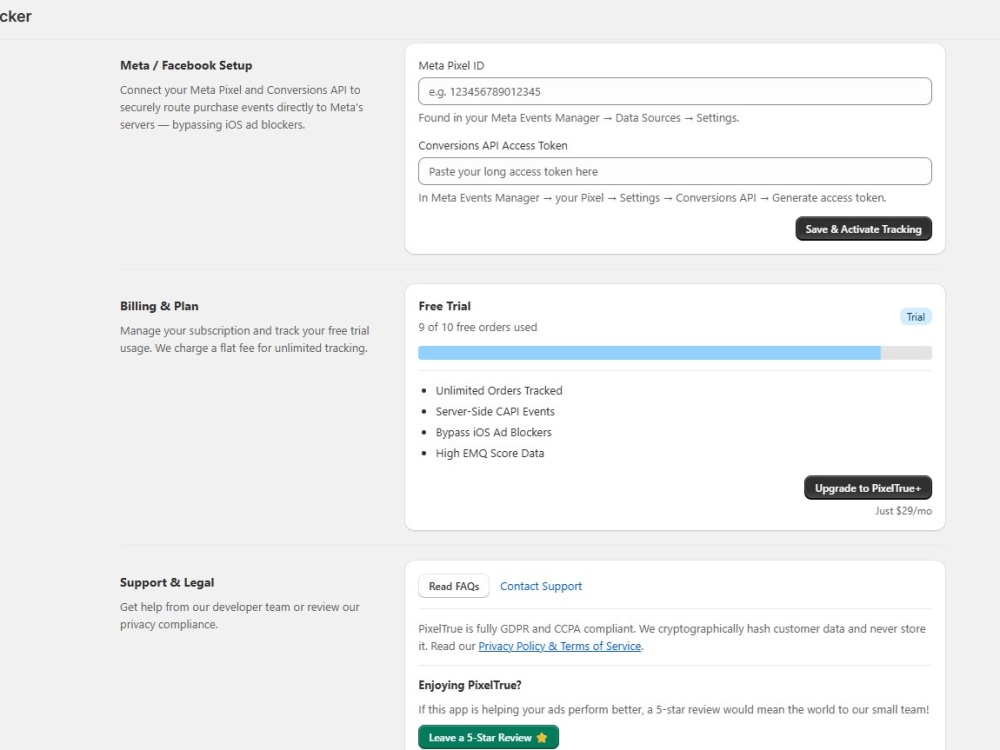Click the Server-Side CAPI Events bullet
This screenshot has width=1000, height=750.
495,411
